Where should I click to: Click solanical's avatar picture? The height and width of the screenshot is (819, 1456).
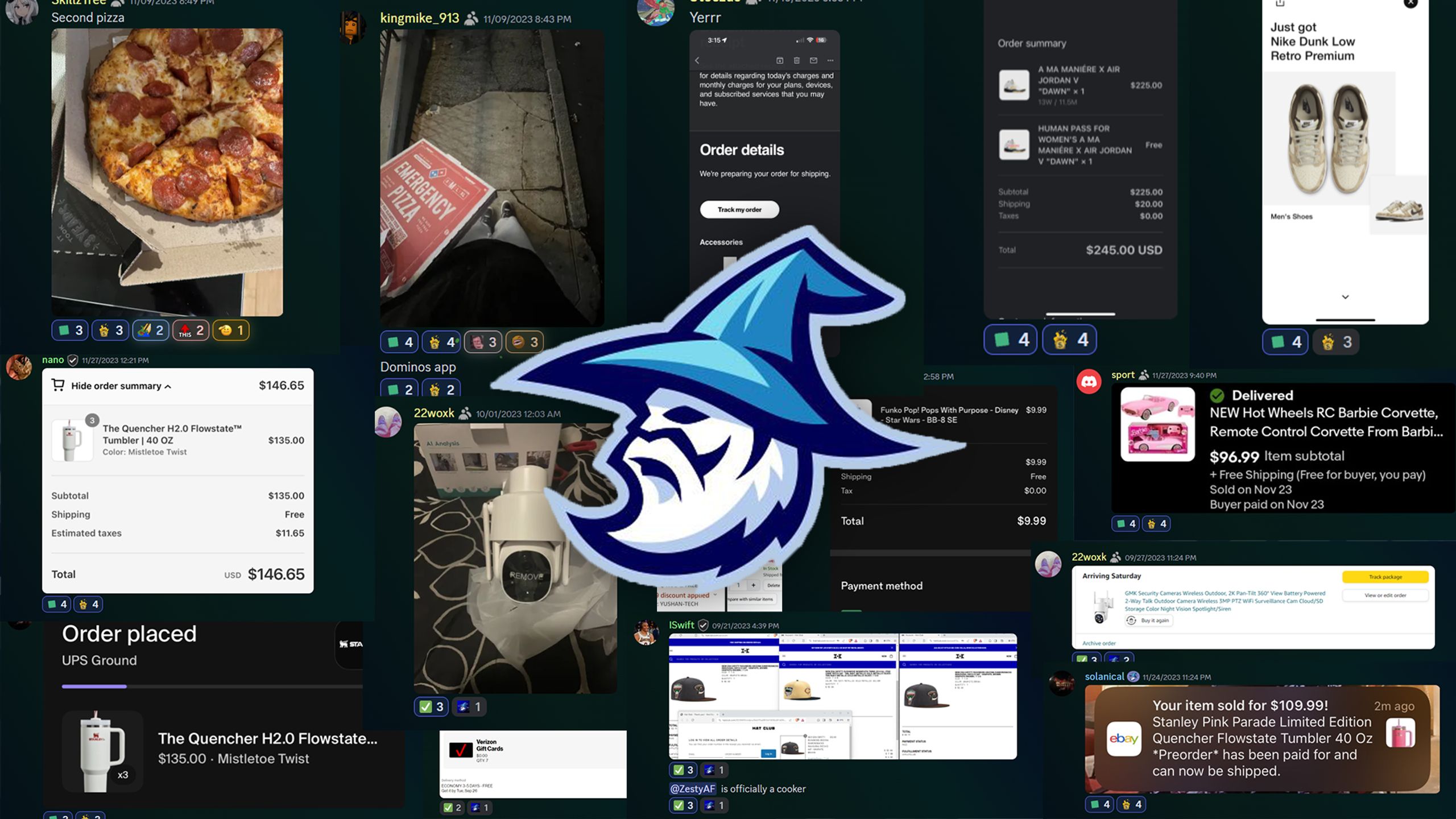tap(1061, 684)
